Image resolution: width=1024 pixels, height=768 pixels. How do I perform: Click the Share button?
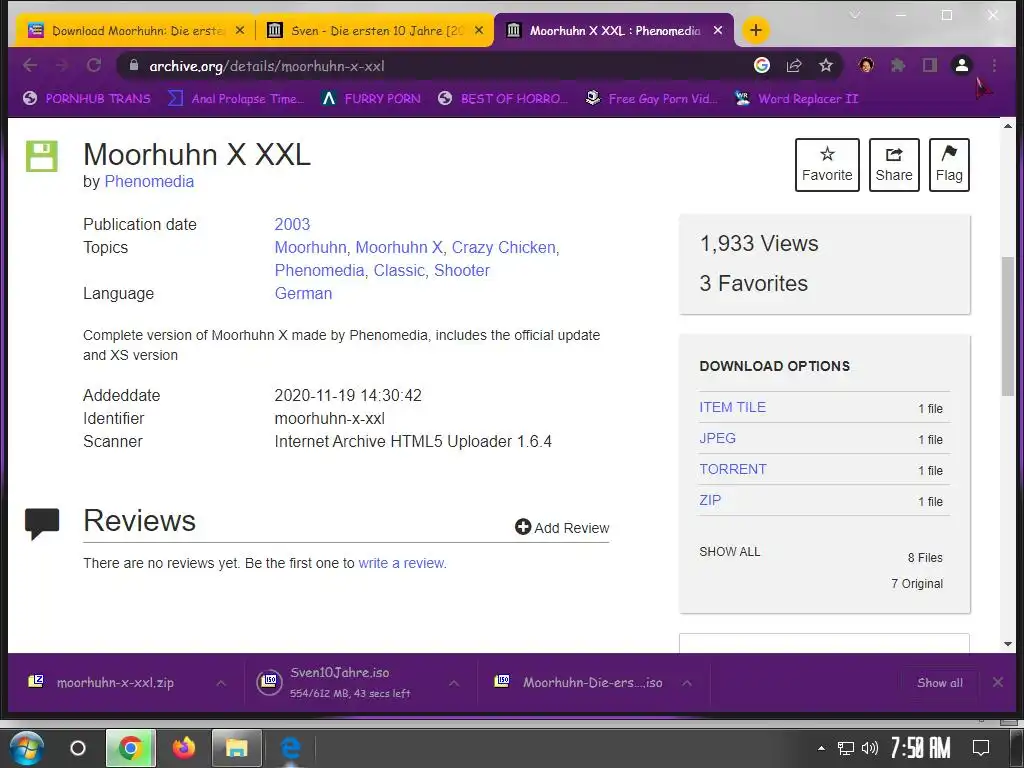coord(894,165)
